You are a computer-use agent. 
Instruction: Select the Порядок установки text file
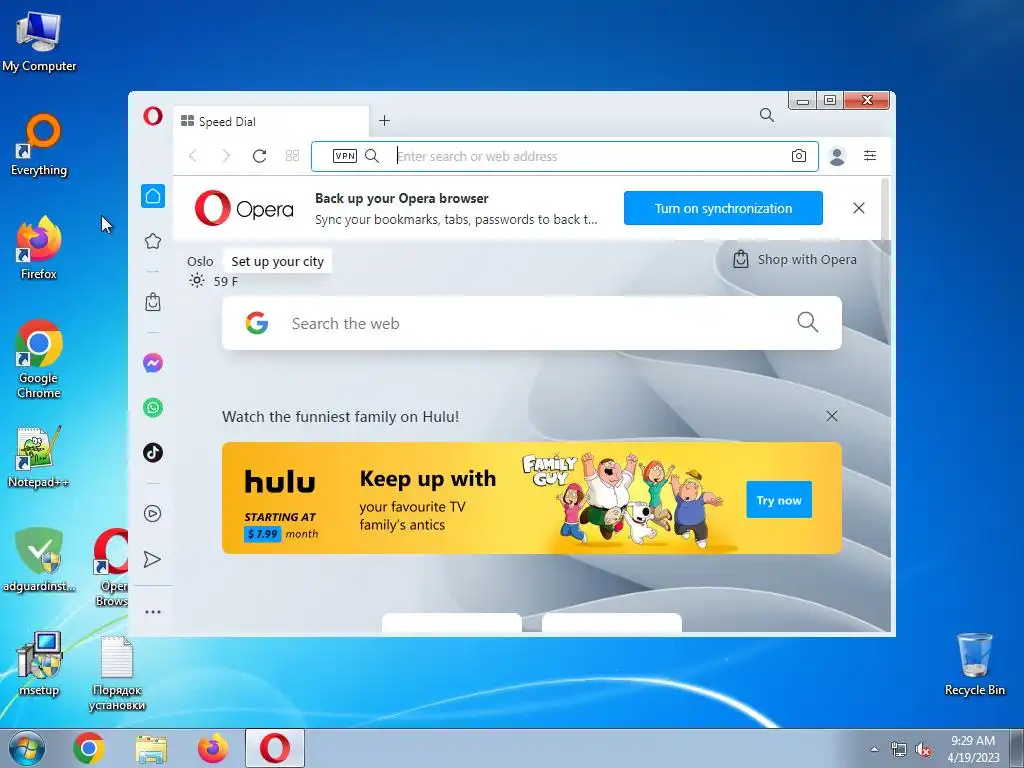pos(117,674)
